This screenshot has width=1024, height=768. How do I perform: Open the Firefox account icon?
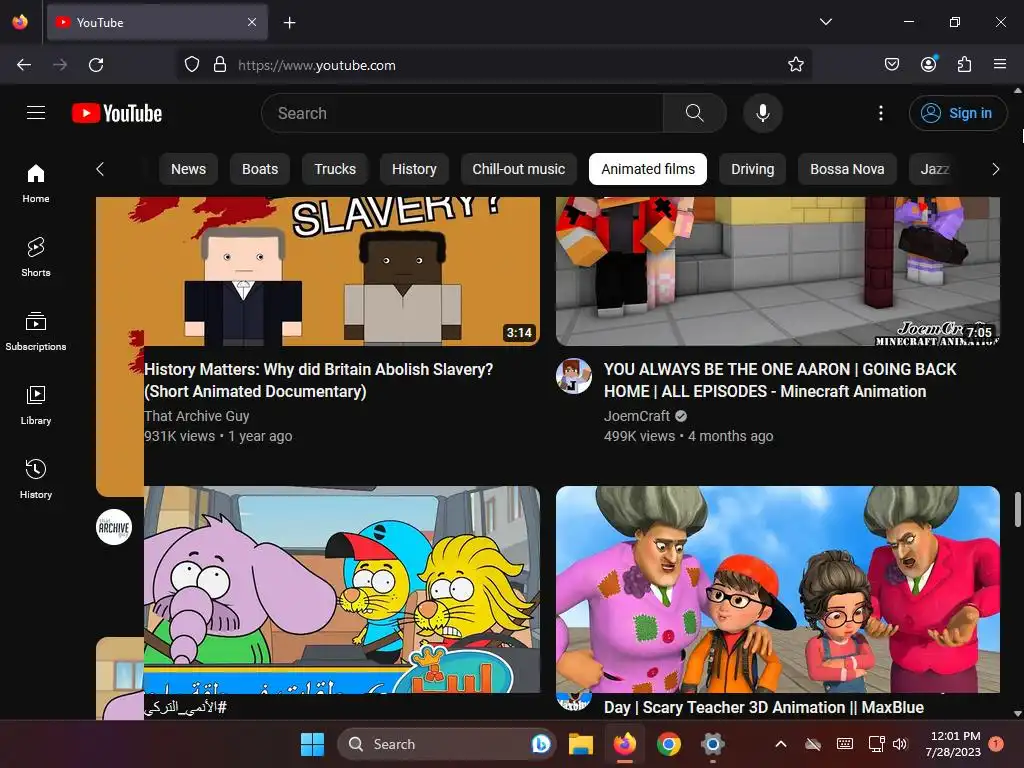coord(929,64)
